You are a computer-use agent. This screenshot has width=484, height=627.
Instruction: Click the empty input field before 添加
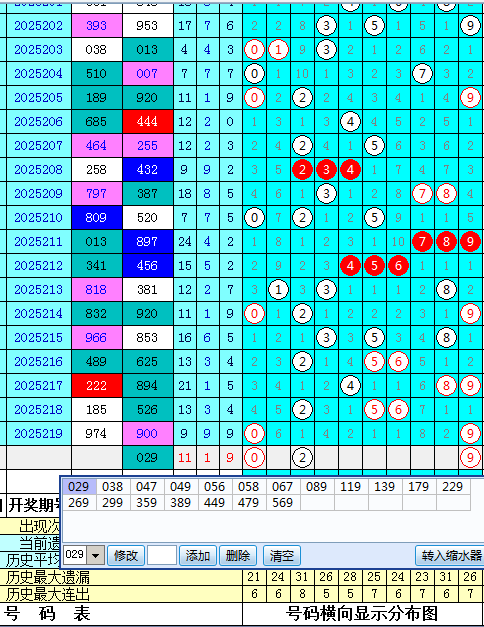[162, 555]
